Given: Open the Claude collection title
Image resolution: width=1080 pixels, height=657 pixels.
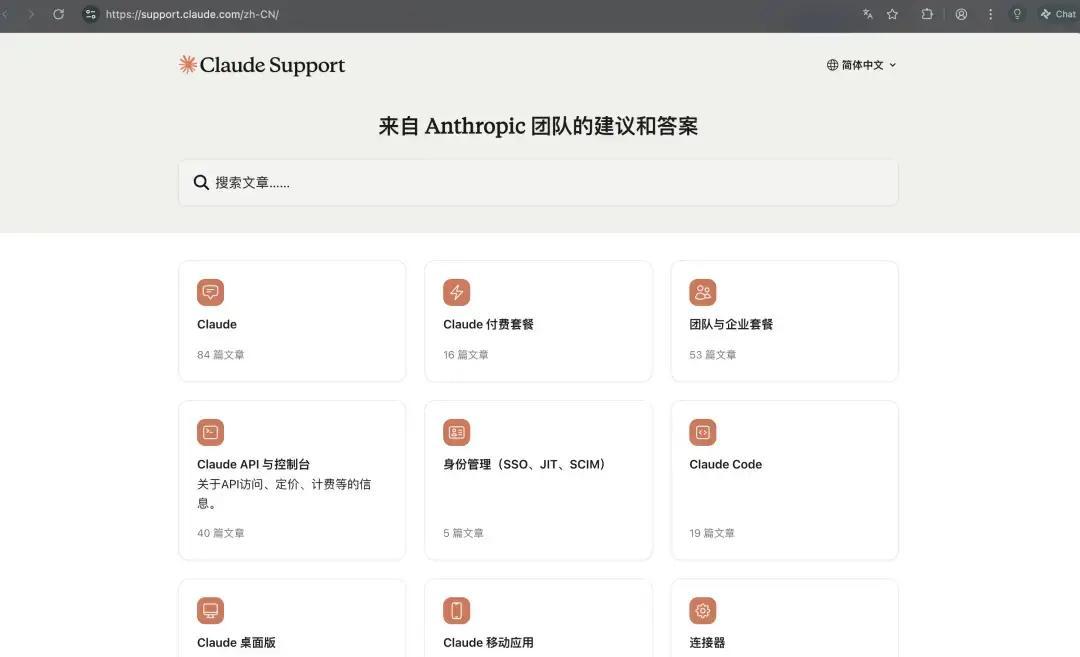Looking at the screenshot, I should click(217, 324).
